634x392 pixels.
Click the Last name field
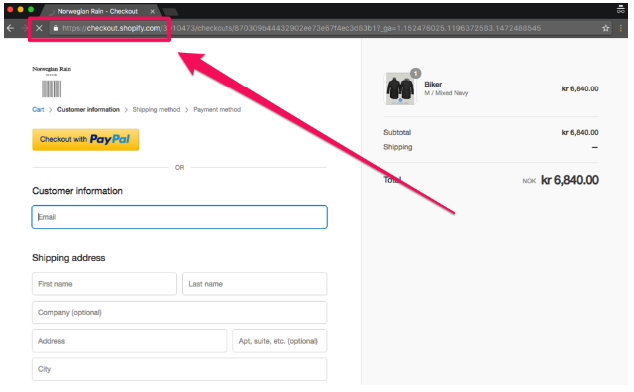[x=254, y=284]
